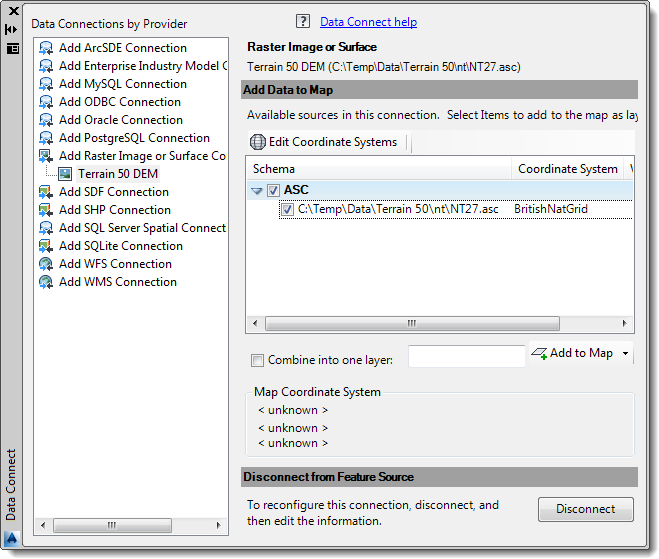Click the Terrain 50 DEM image icon
This screenshot has height=559, width=659.
coord(65,174)
